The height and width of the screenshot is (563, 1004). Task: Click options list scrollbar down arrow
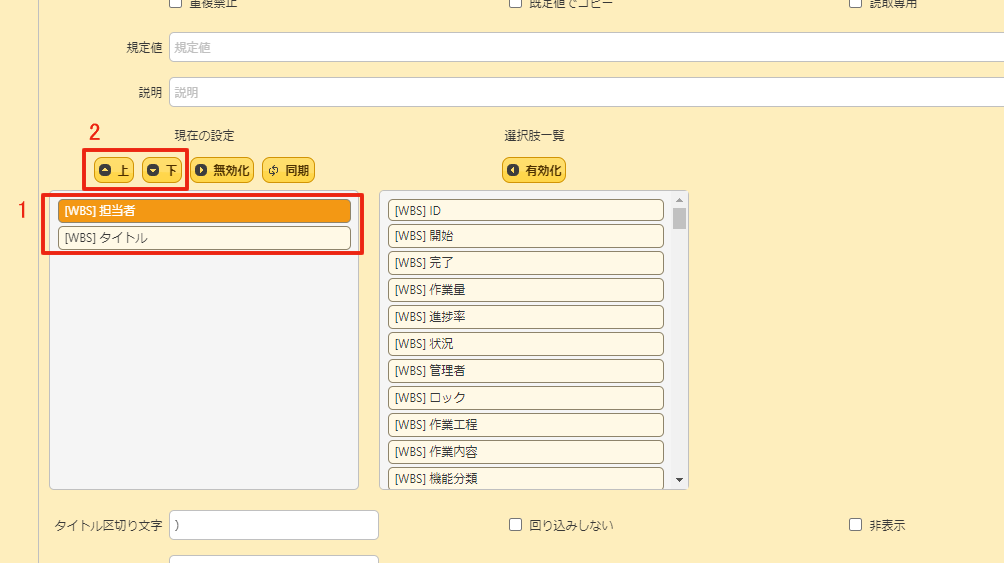point(679,480)
